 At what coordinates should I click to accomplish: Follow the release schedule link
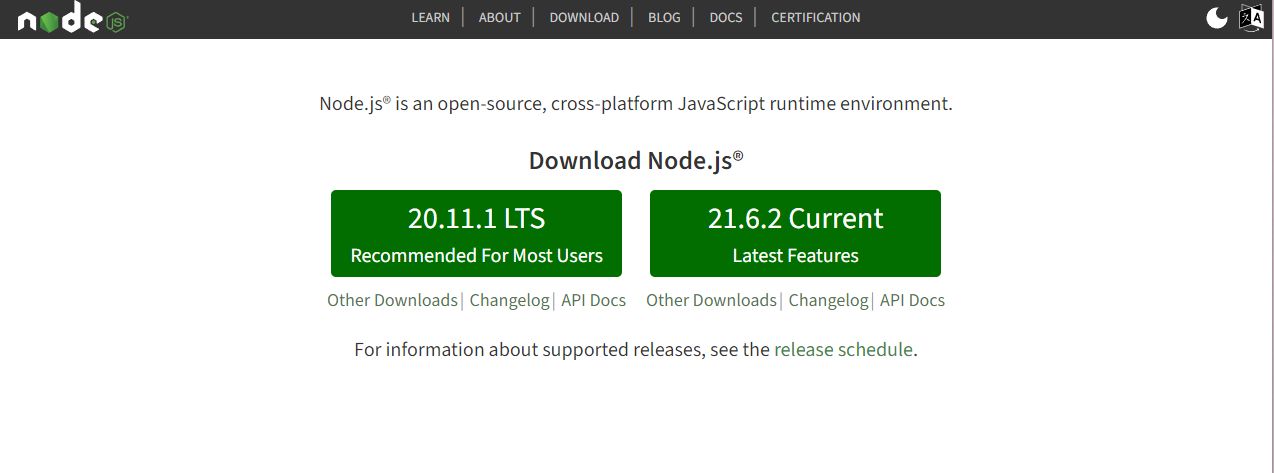click(x=843, y=350)
